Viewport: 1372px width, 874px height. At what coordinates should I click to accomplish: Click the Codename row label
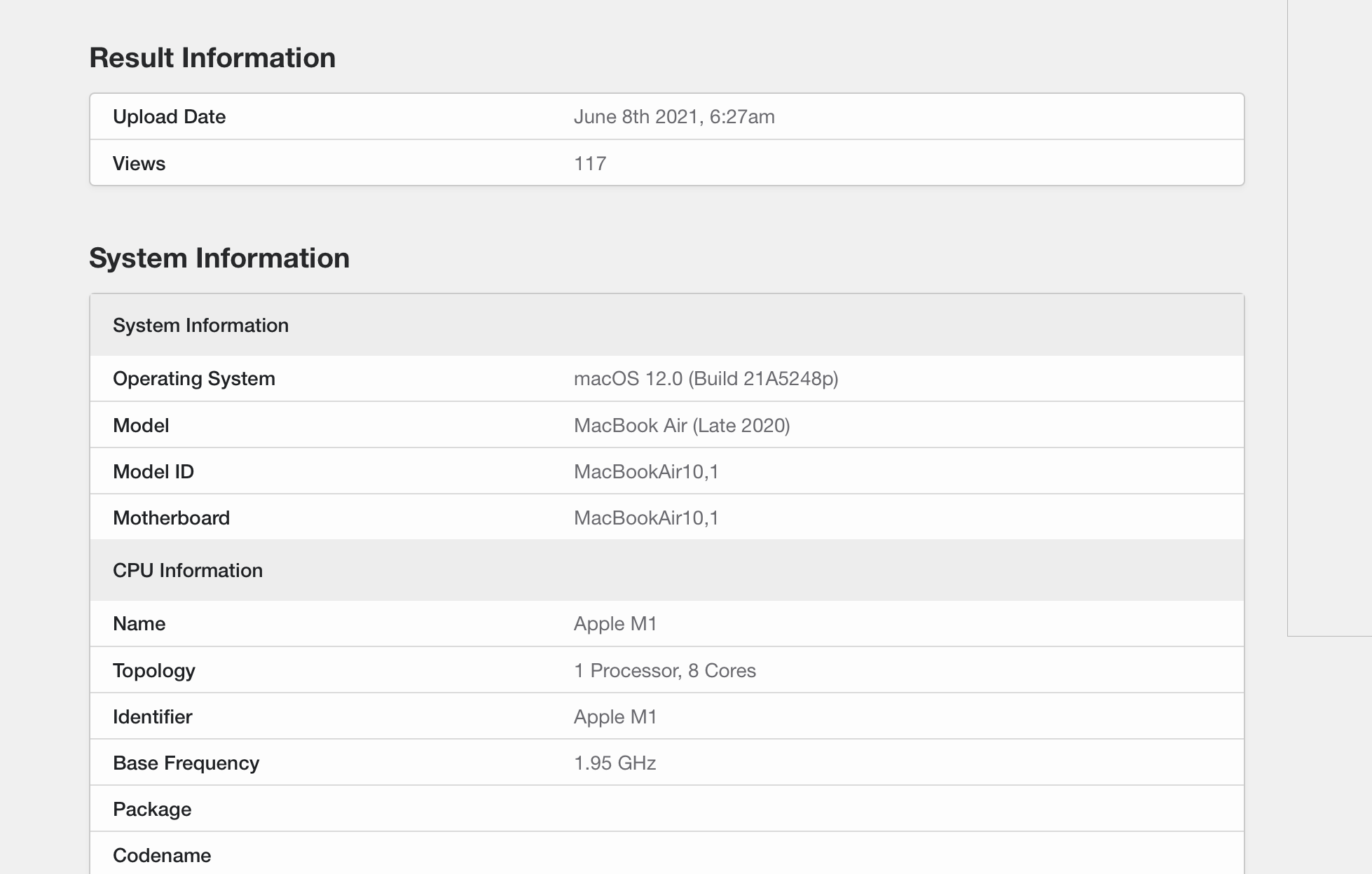[x=161, y=855]
